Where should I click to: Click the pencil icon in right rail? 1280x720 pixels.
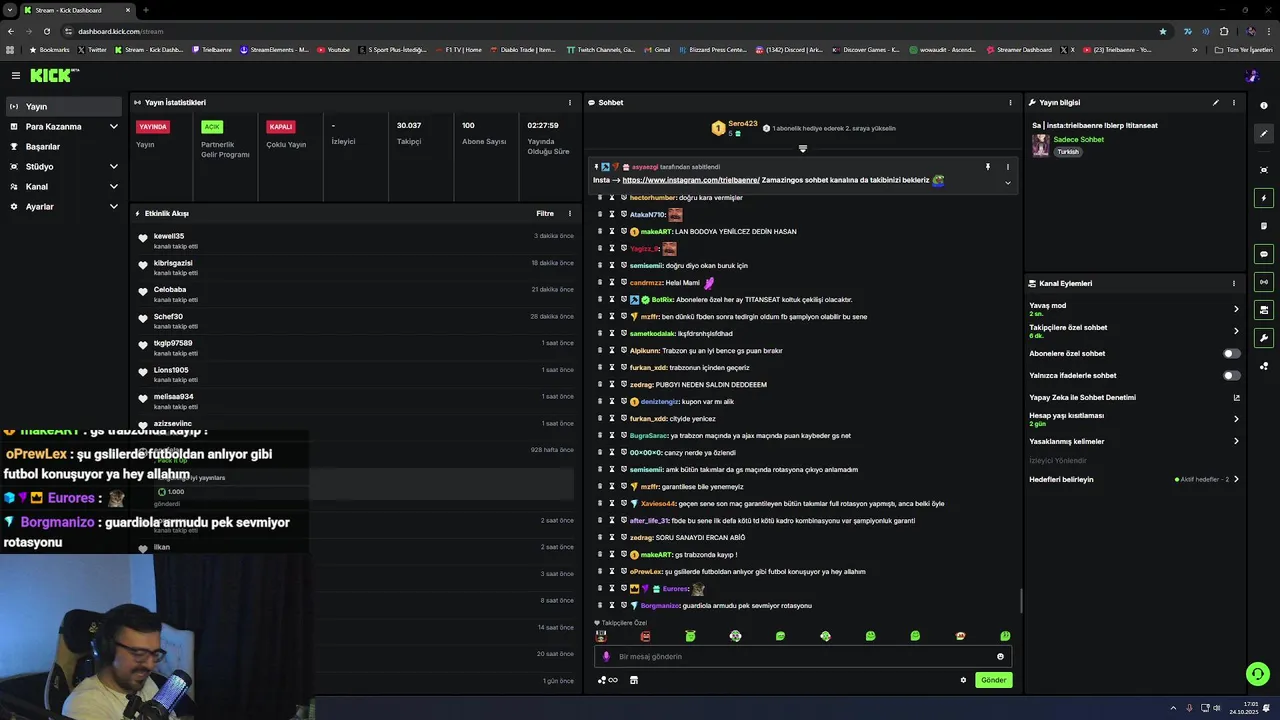point(1264,133)
